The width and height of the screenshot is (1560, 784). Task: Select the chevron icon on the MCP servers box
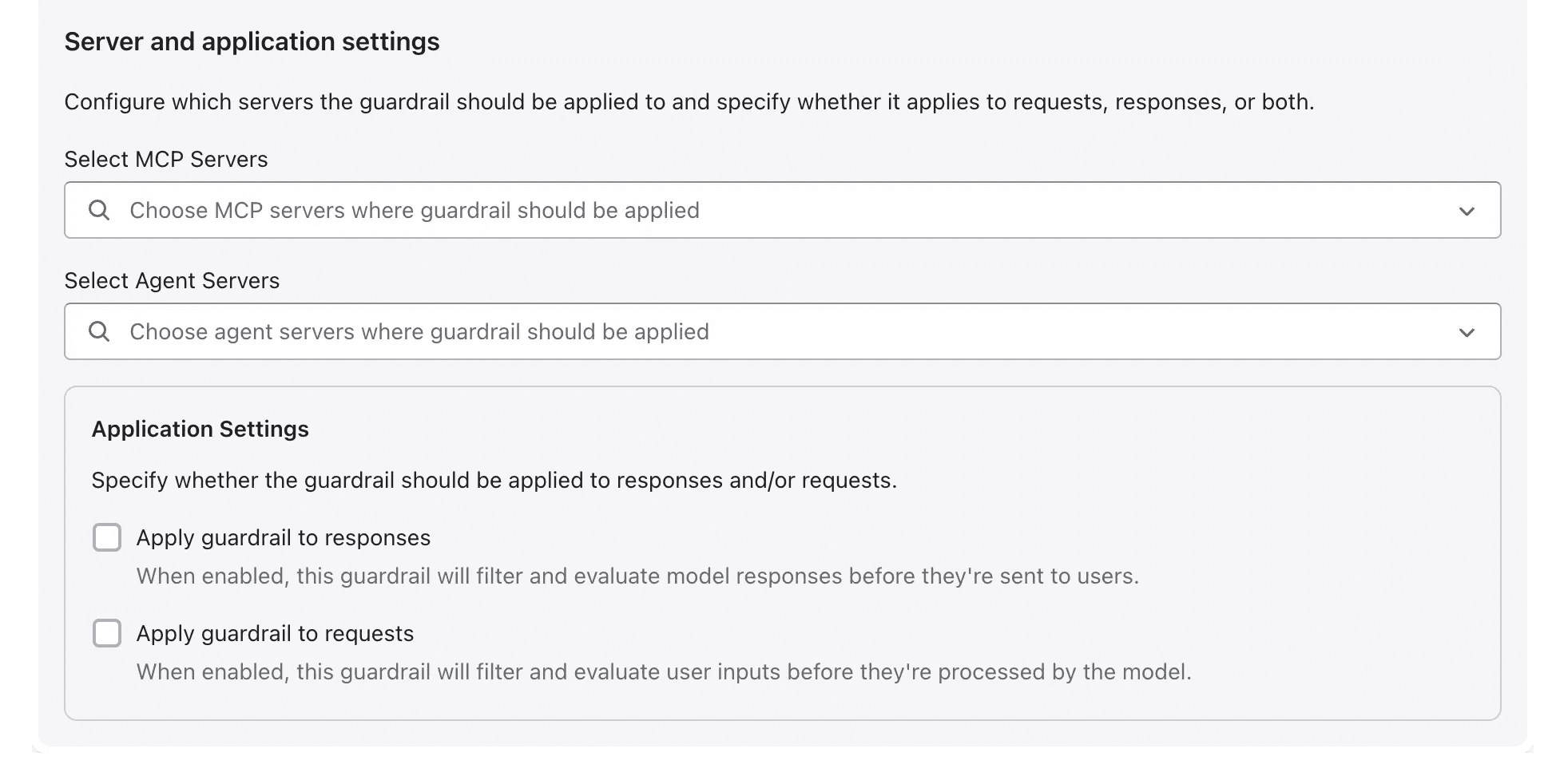pos(1467,211)
